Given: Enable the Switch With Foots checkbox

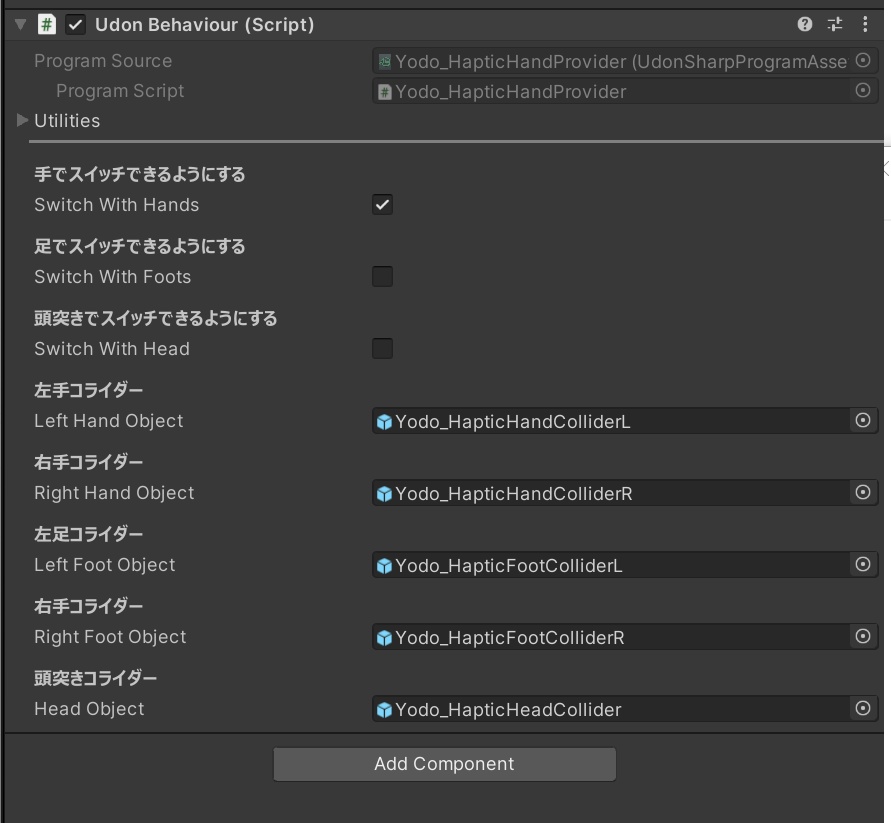Looking at the screenshot, I should tap(382, 276).
